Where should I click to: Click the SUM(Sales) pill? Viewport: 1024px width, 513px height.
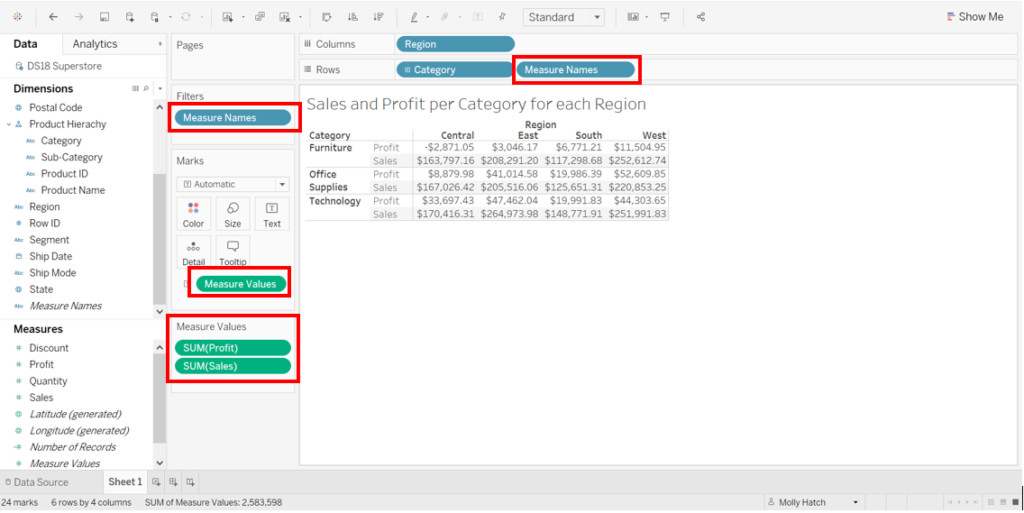232,365
